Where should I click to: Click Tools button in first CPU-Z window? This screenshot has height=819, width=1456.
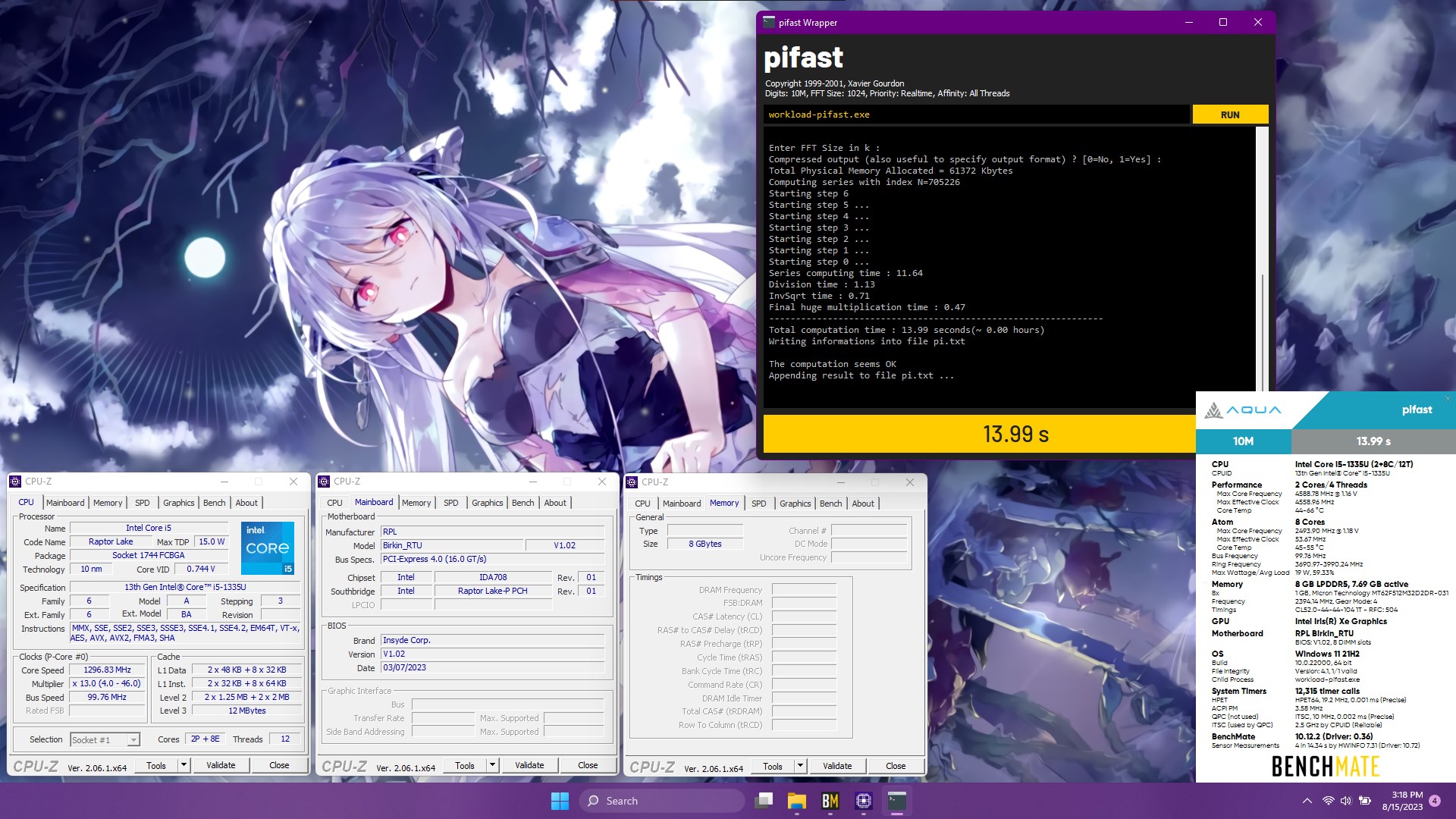tap(156, 765)
